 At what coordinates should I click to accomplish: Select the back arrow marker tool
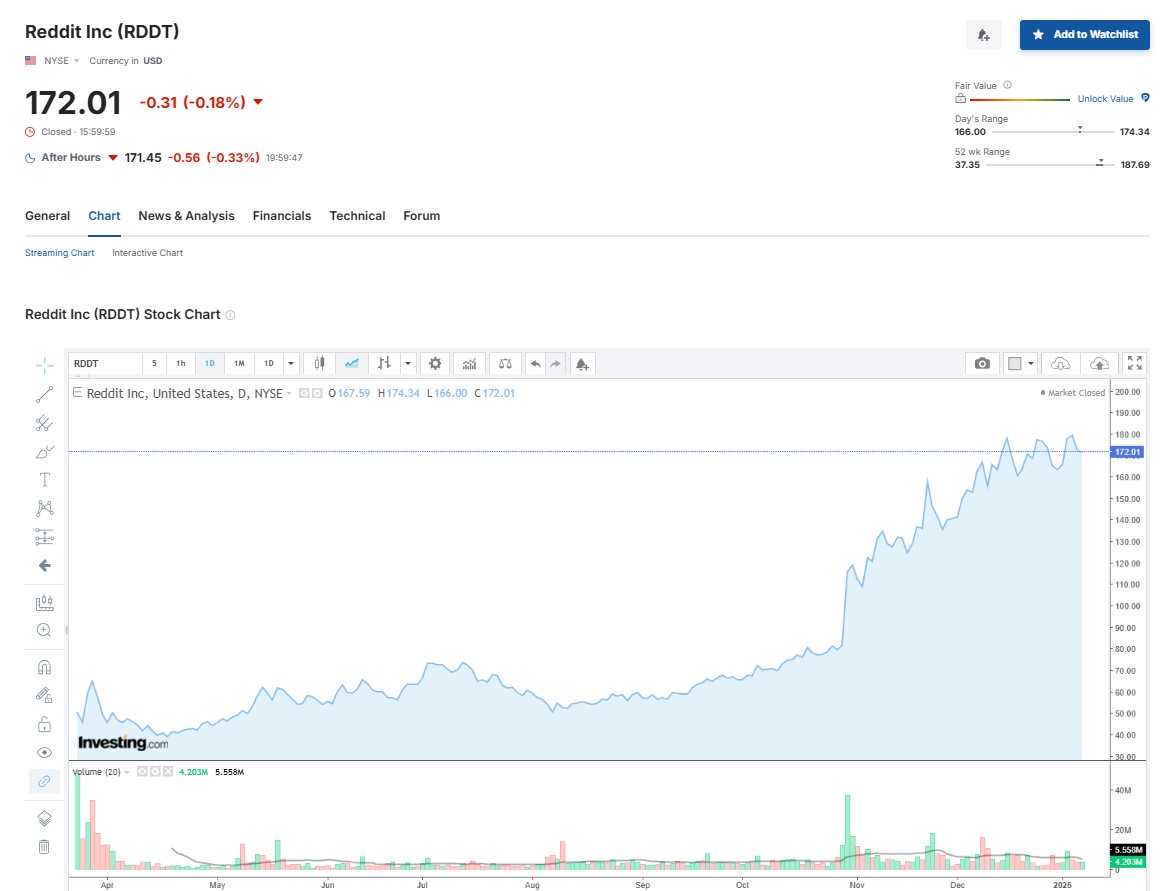[x=44, y=566]
